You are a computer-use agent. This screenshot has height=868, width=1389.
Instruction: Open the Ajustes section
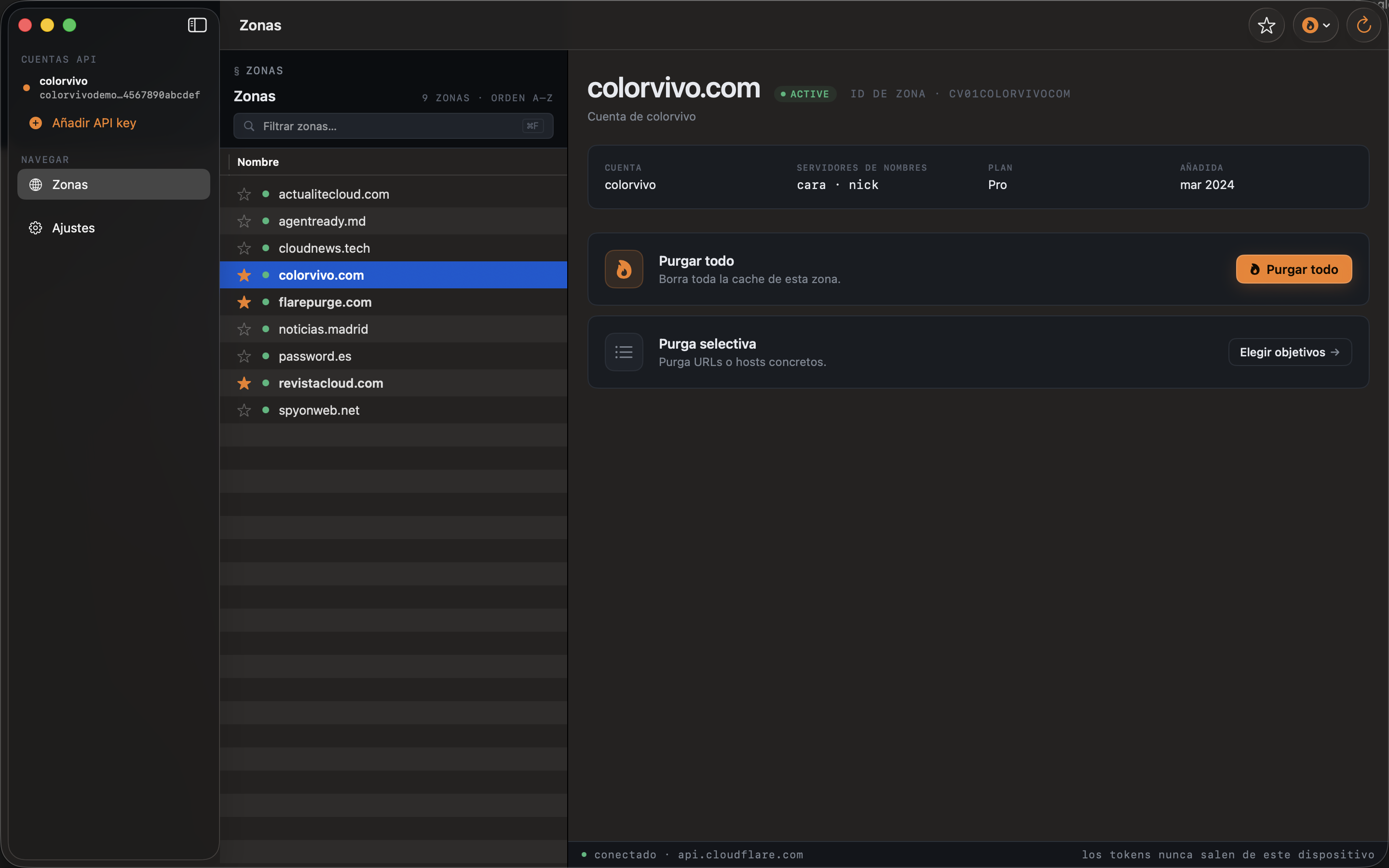click(x=73, y=227)
